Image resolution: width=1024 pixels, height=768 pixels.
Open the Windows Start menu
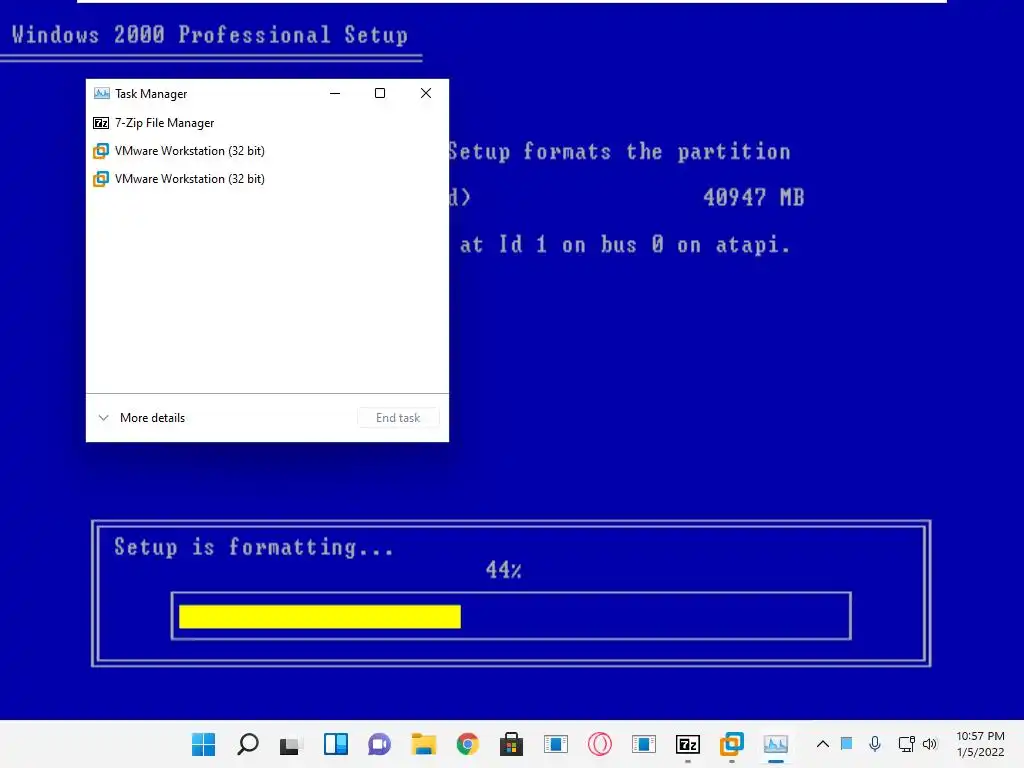tap(203, 744)
